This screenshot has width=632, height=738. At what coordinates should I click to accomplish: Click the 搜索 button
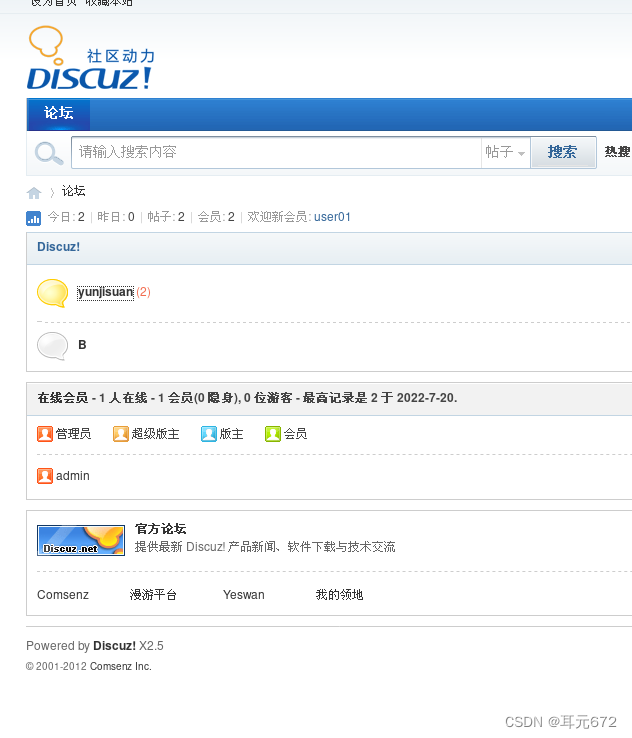pos(563,152)
